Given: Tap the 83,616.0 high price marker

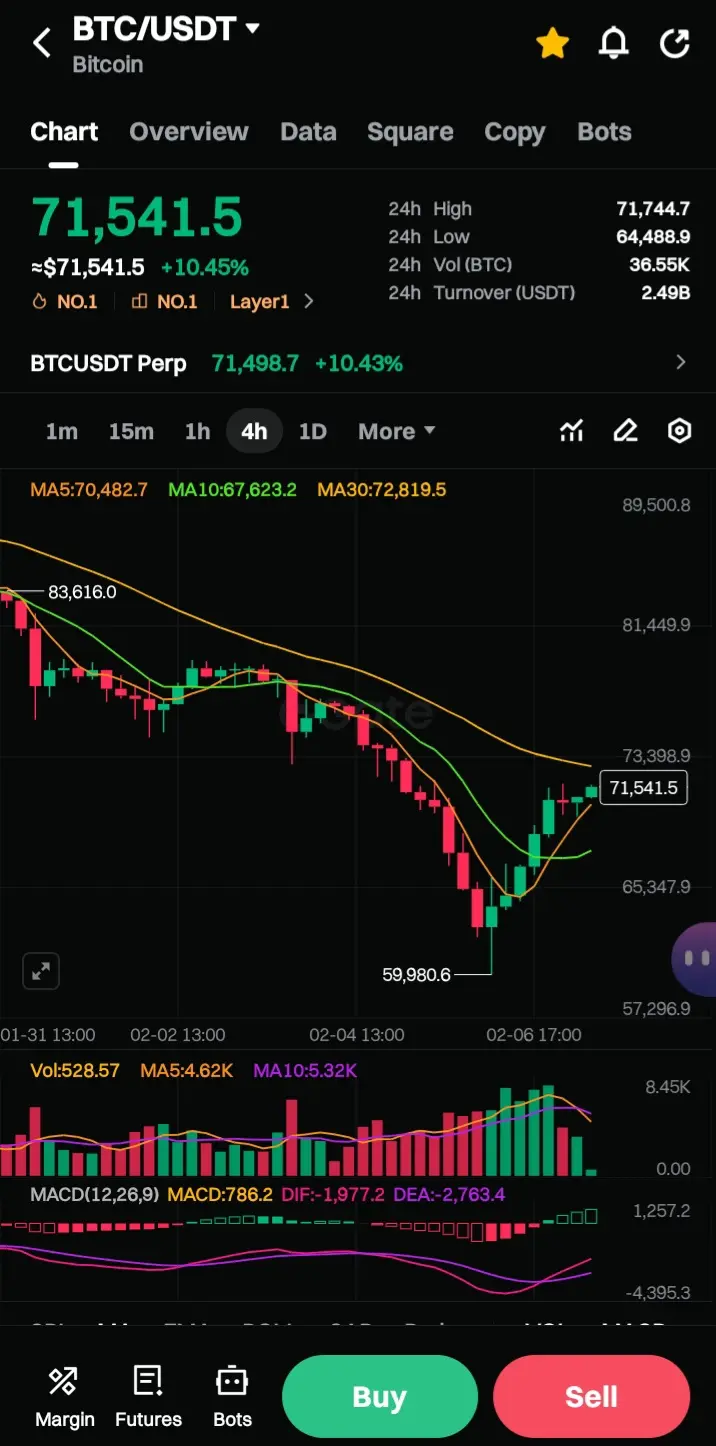Looking at the screenshot, I should pyautogui.click(x=82, y=592).
